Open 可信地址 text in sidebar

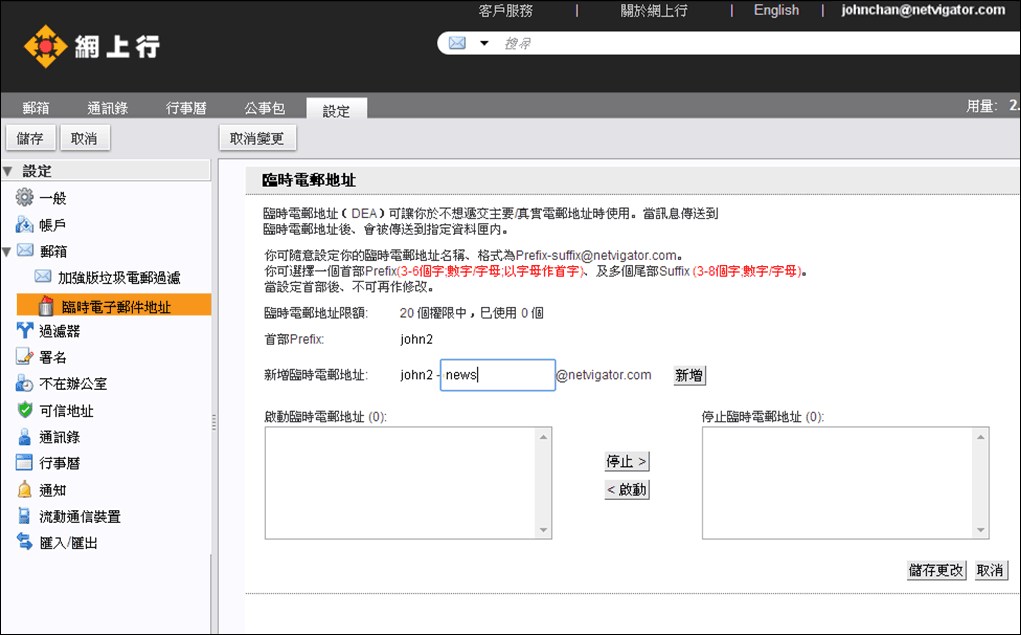(66, 411)
